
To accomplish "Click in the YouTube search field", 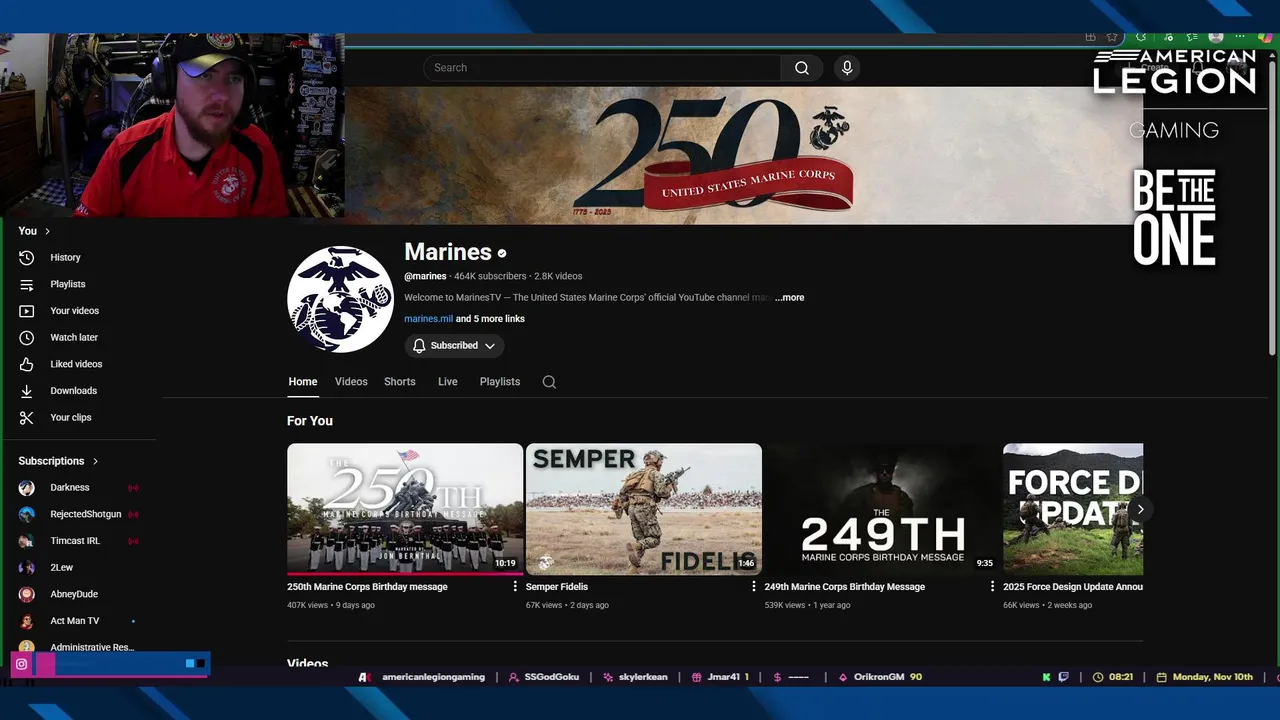I will [x=602, y=68].
